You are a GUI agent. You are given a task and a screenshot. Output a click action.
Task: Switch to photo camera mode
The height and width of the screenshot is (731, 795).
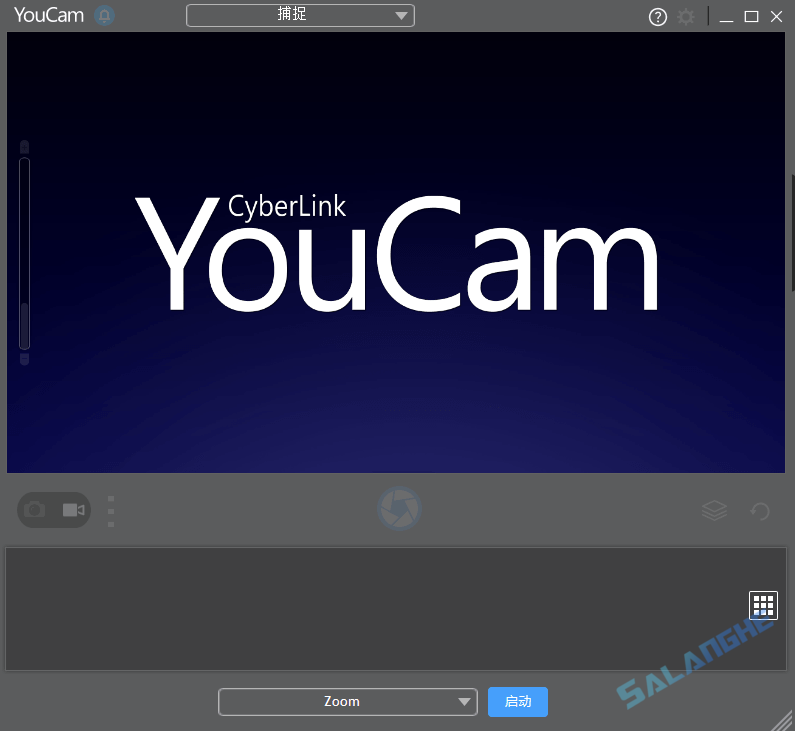pos(35,509)
